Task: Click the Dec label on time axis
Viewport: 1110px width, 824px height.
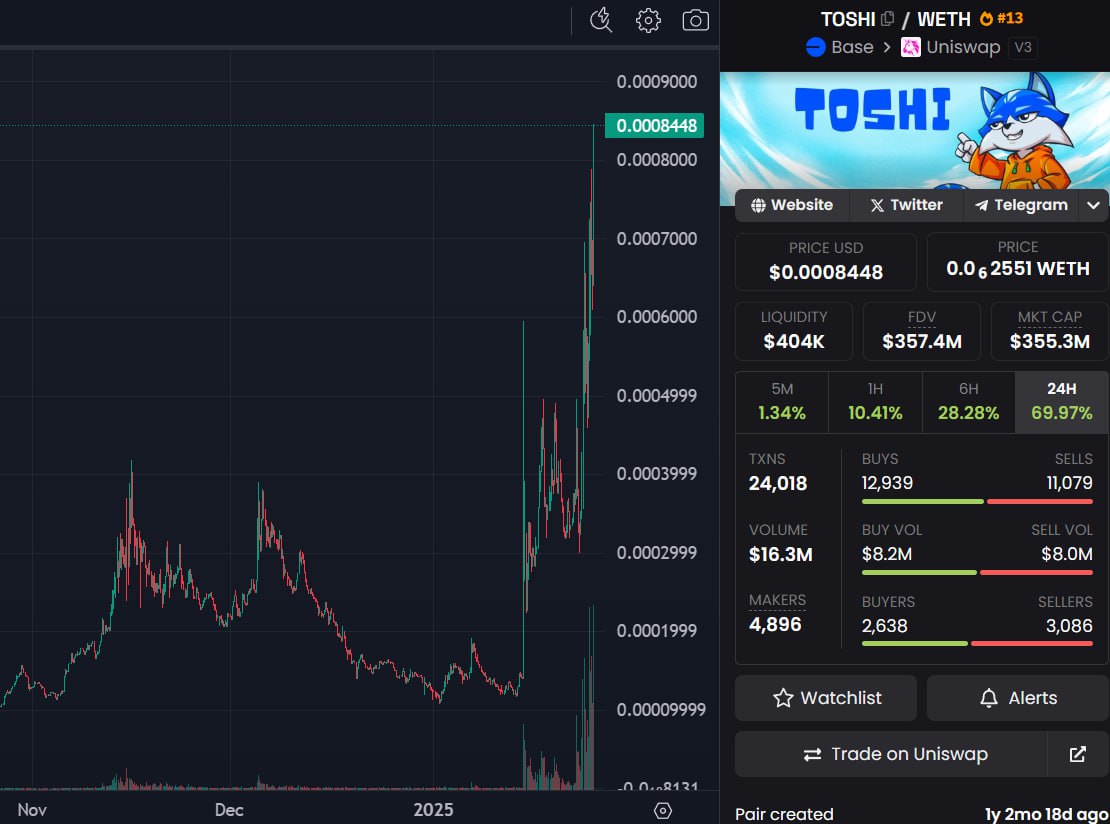Action: [x=229, y=810]
